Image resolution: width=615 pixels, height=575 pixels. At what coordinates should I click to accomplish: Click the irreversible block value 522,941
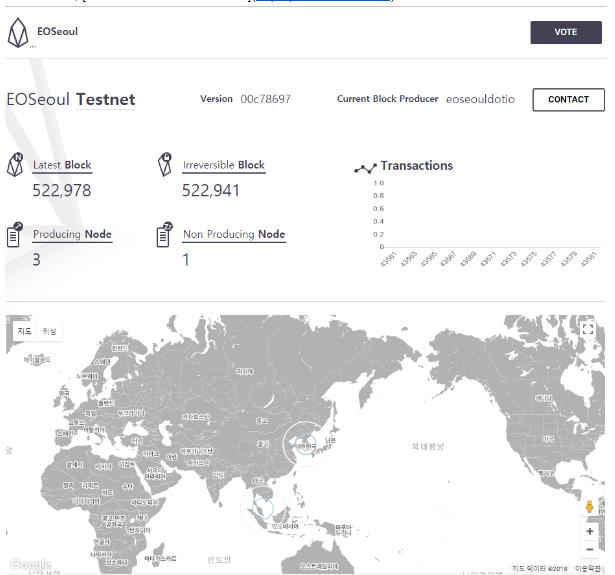click(x=211, y=191)
